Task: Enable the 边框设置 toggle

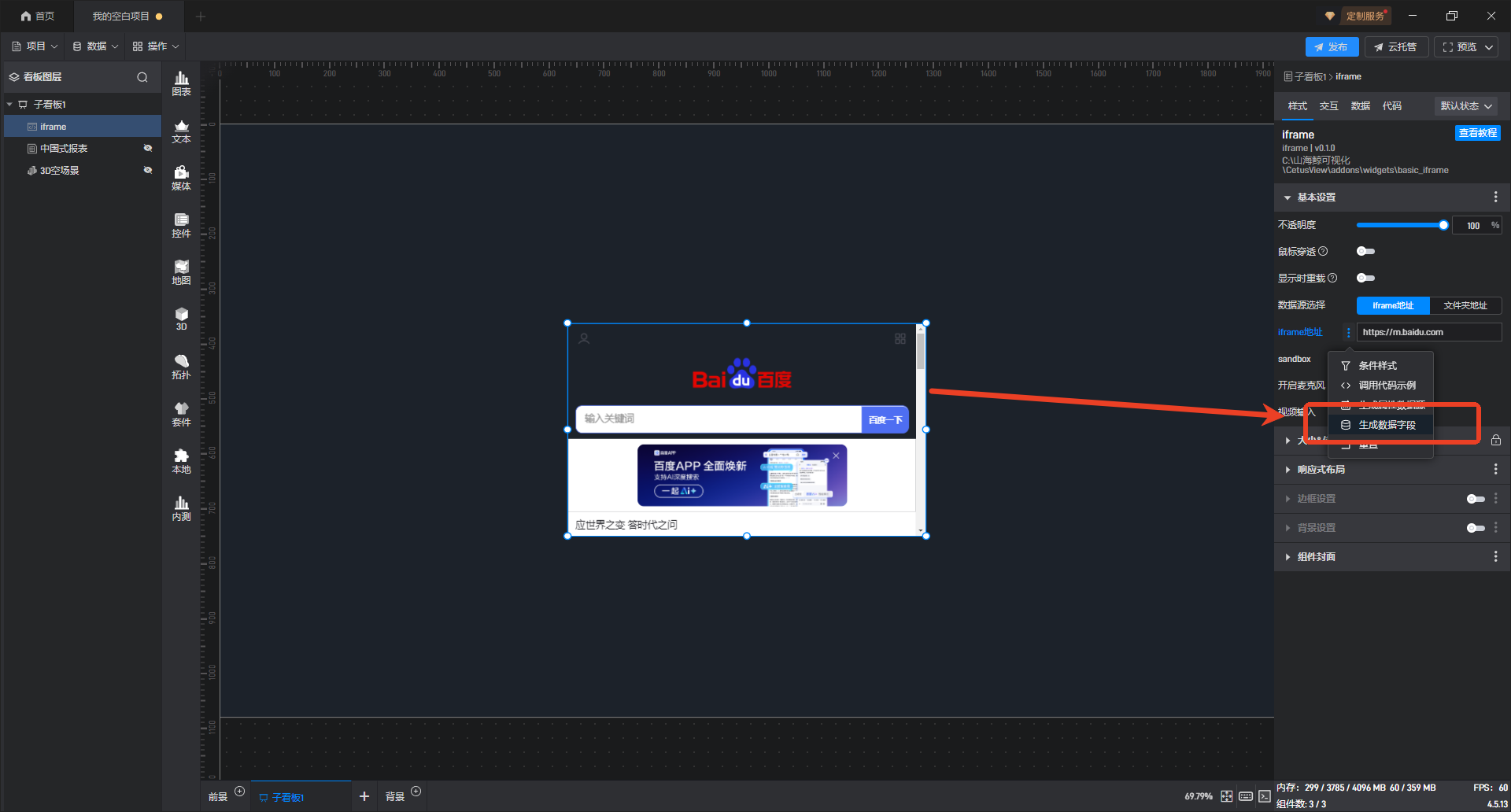Action: tap(1475, 499)
